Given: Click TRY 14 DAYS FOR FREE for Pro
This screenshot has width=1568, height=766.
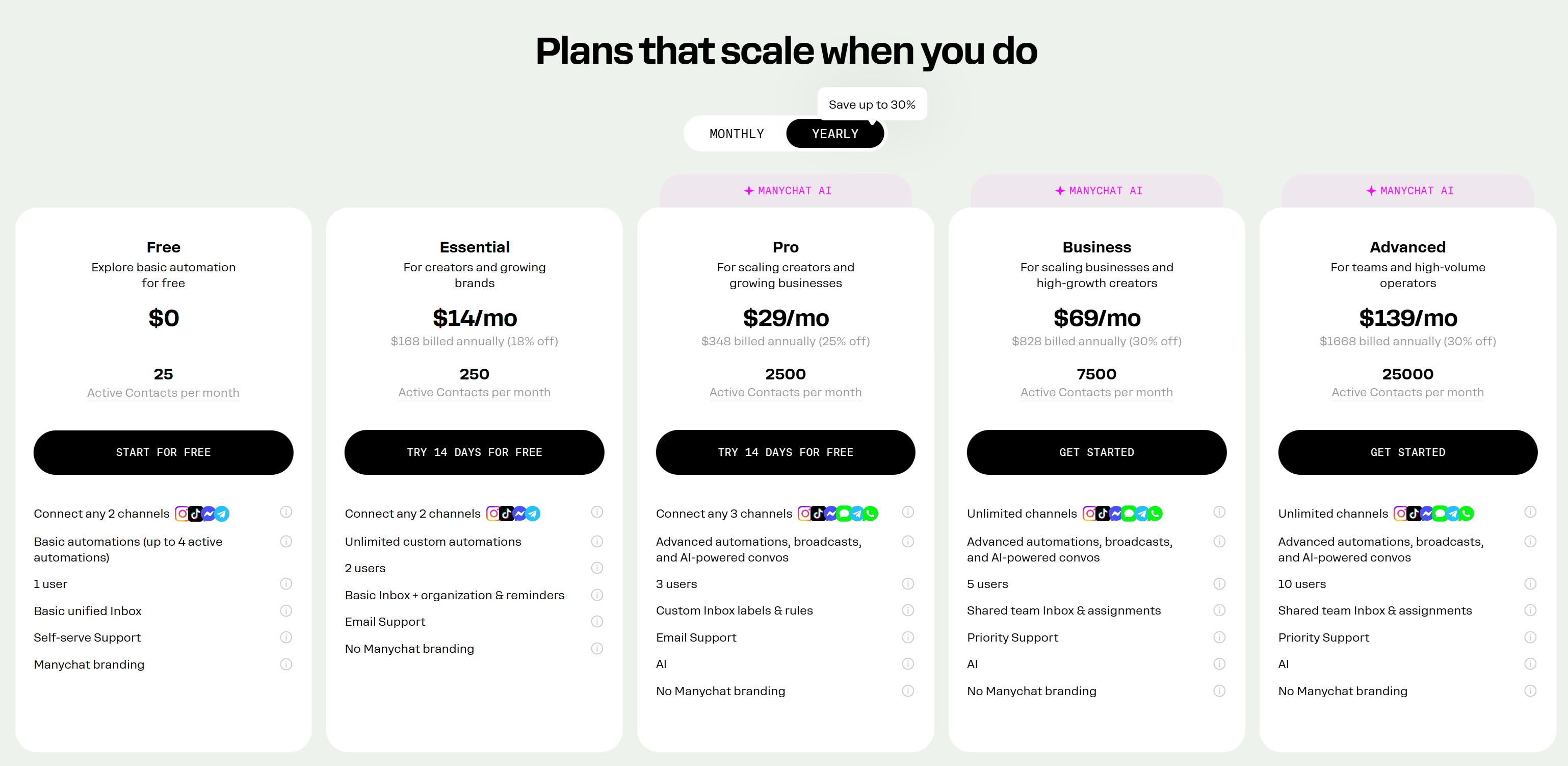Looking at the screenshot, I should [785, 452].
